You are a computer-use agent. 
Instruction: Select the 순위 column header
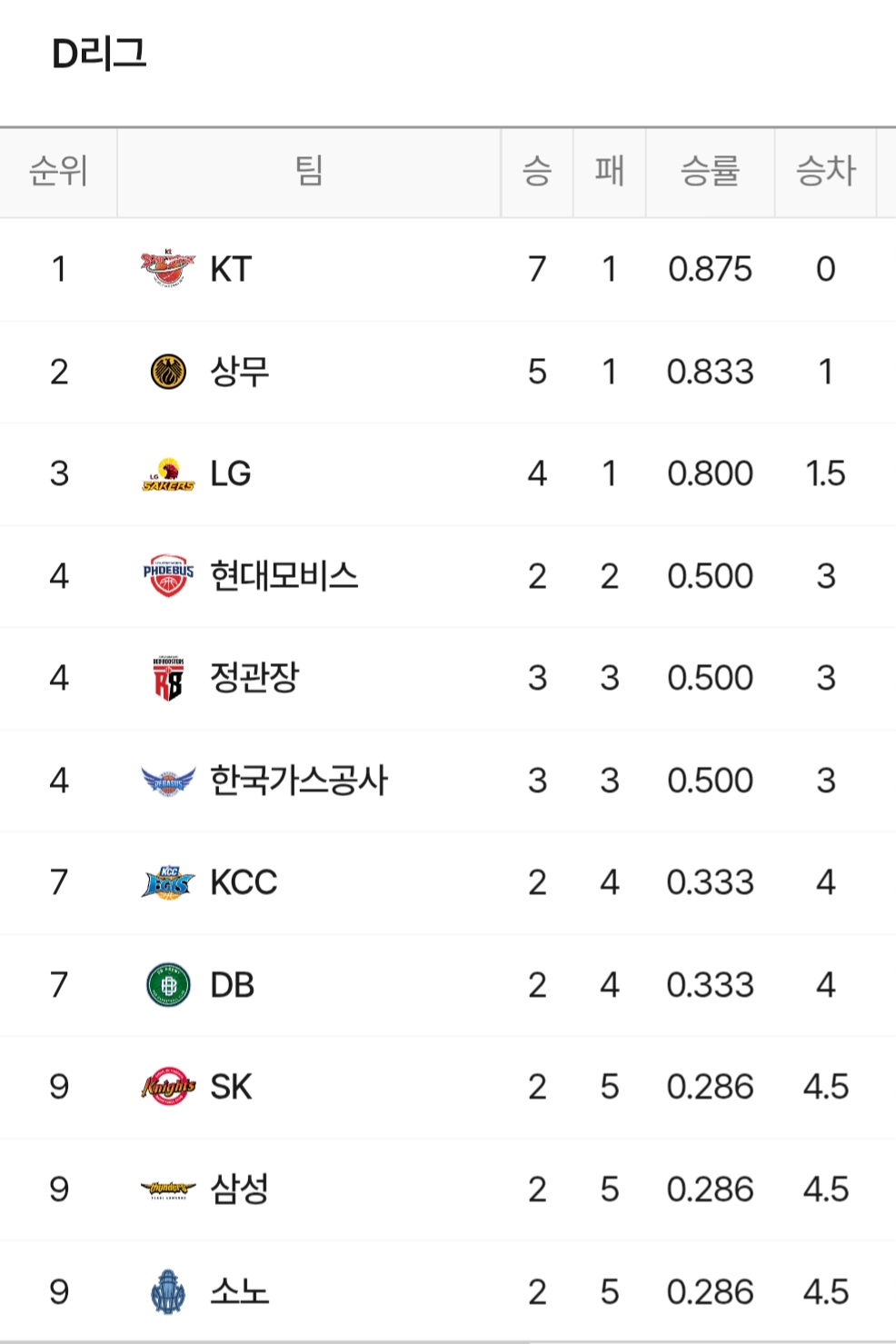tap(58, 171)
